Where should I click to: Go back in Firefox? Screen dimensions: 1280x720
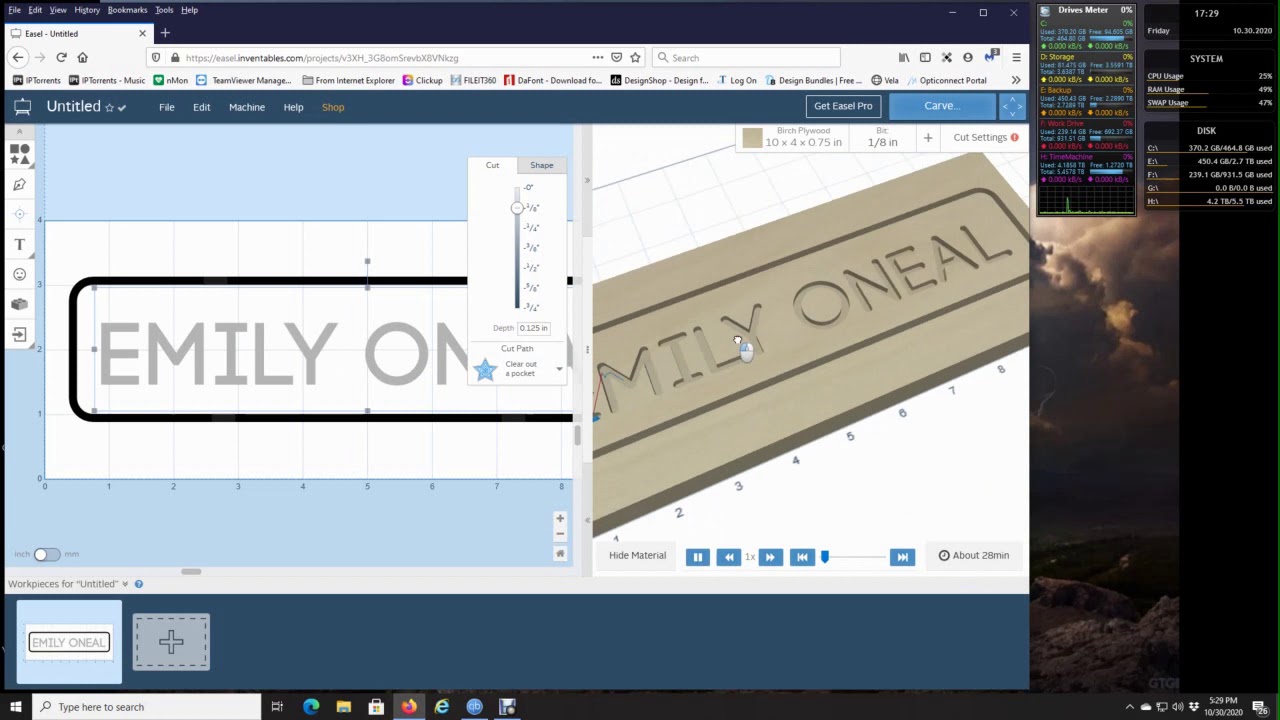coord(18,58)
